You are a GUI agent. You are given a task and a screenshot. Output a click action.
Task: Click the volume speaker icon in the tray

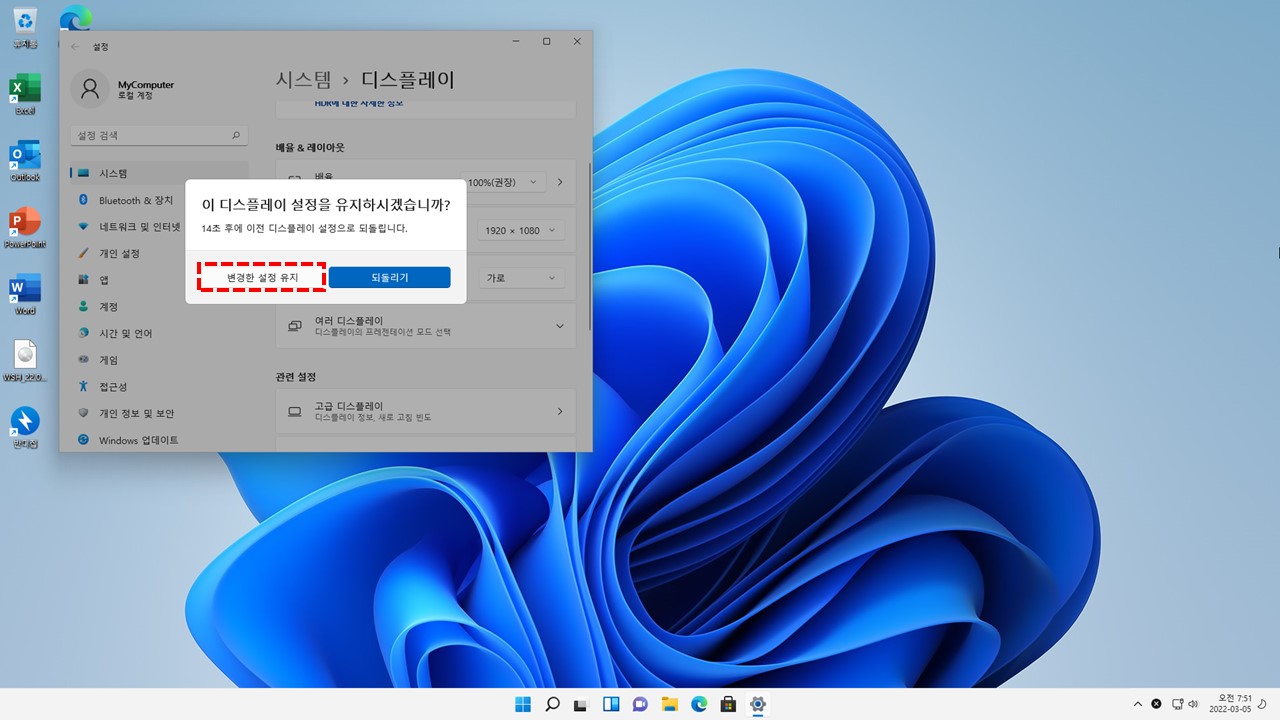click(x=1195, y=704)
